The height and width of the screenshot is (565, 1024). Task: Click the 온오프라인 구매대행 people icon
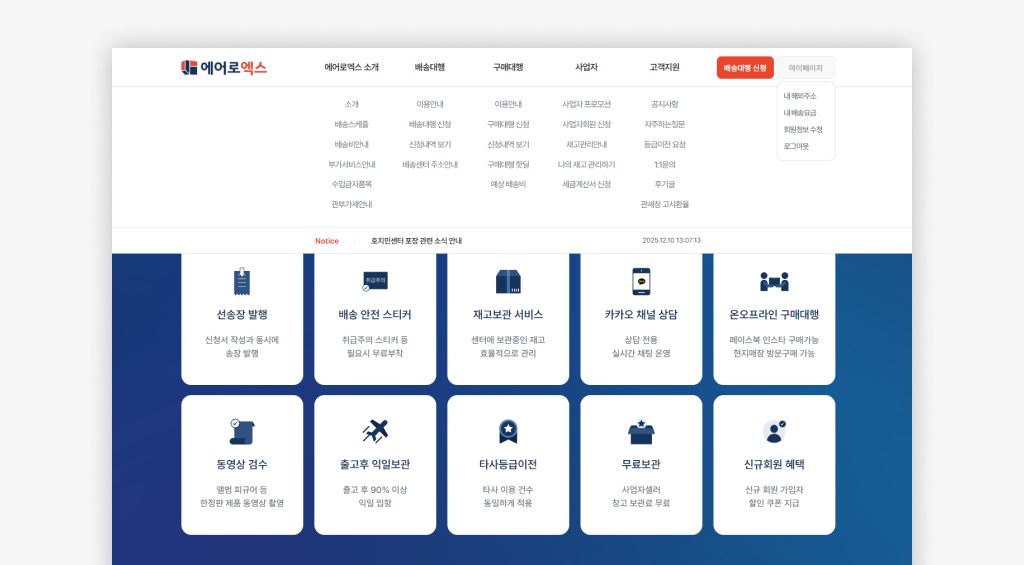pos(775,282)
